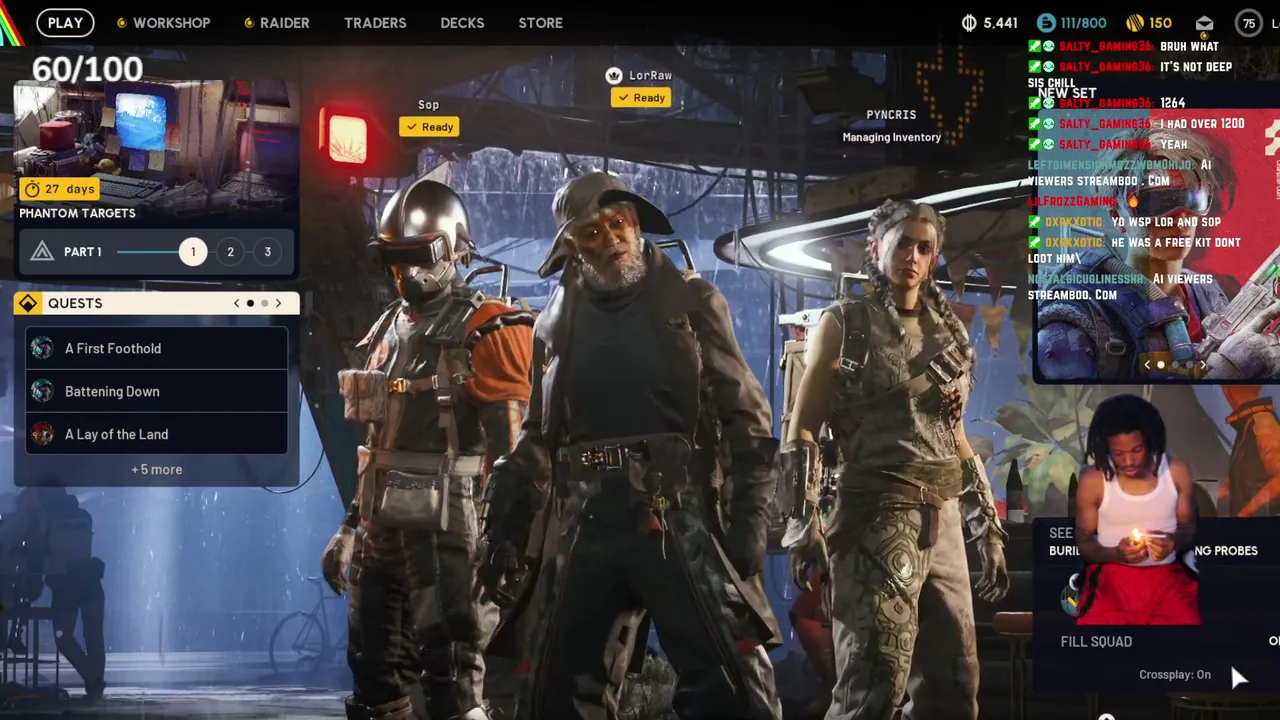The width and height of the screenshot is (1280, 720).
Task: Visit the STORE tab
Action: tap(540, 22)
